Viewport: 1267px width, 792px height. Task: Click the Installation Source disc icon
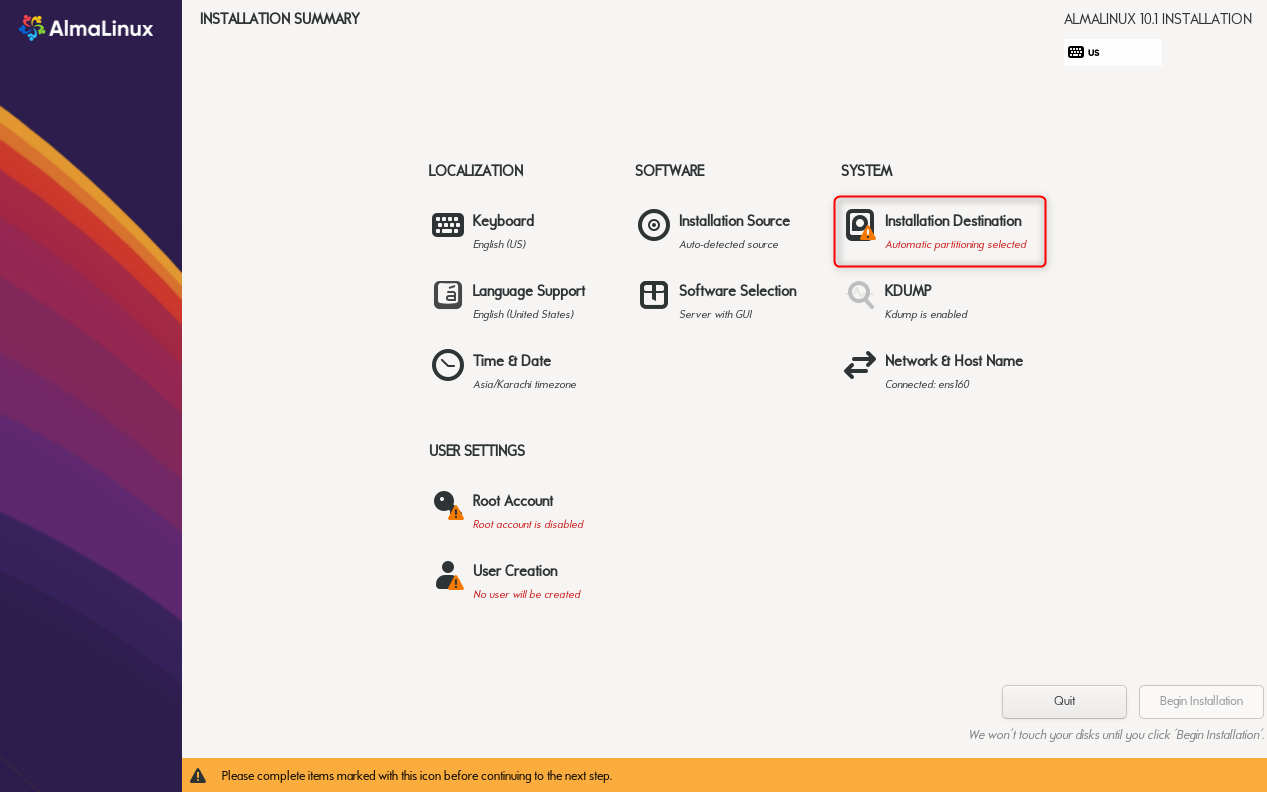click(653, 225)
